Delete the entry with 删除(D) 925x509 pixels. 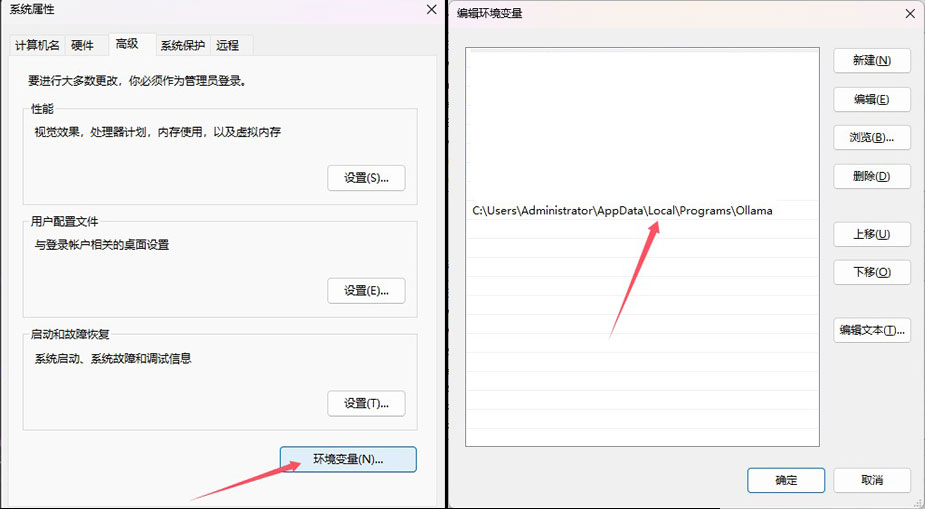[872, 177]
